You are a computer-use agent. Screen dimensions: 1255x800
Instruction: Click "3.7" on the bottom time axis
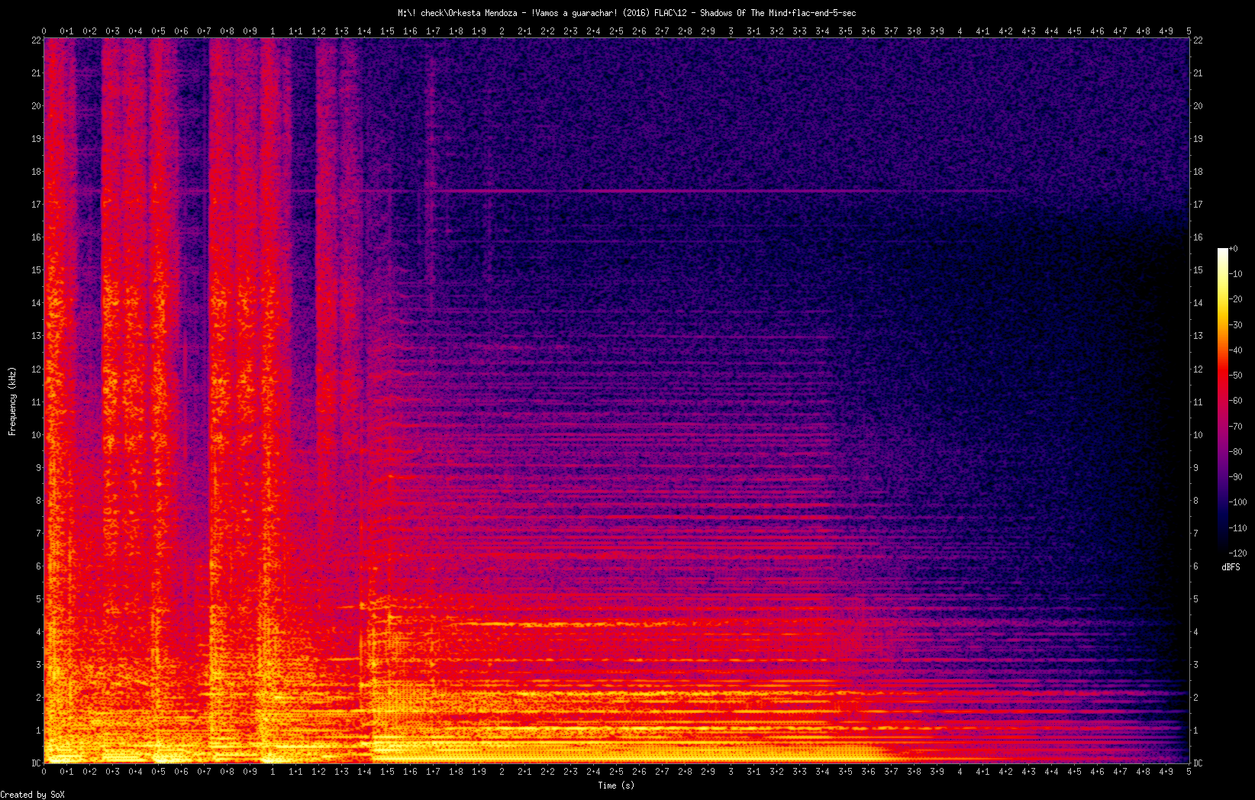click(892, 772)
